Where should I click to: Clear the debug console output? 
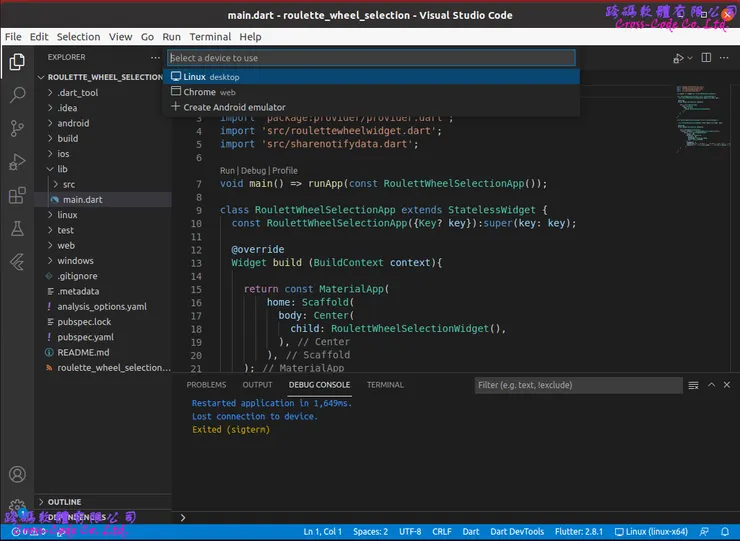[x=694, y=385]
